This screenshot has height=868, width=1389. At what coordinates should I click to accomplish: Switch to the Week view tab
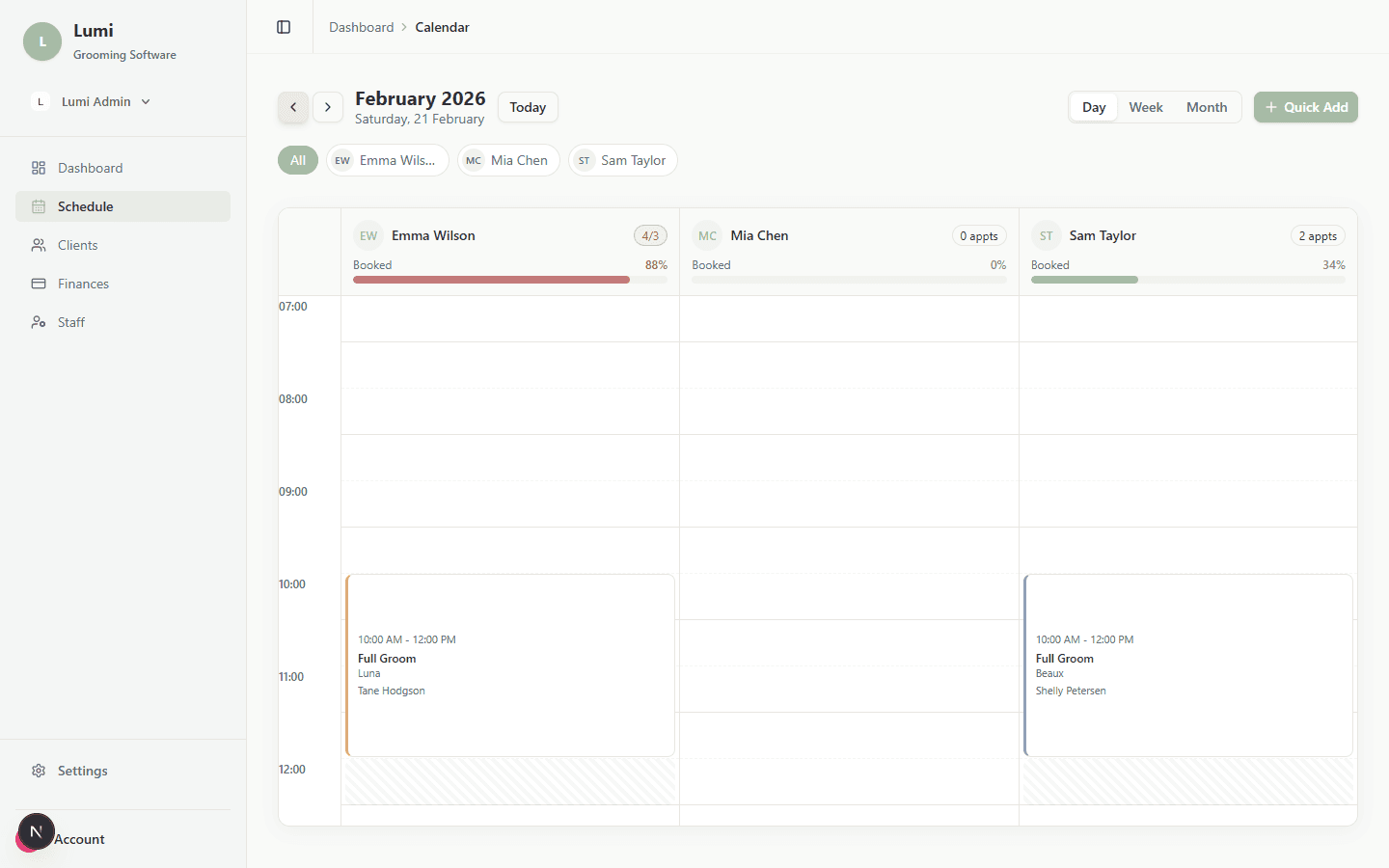(1145, 107)
